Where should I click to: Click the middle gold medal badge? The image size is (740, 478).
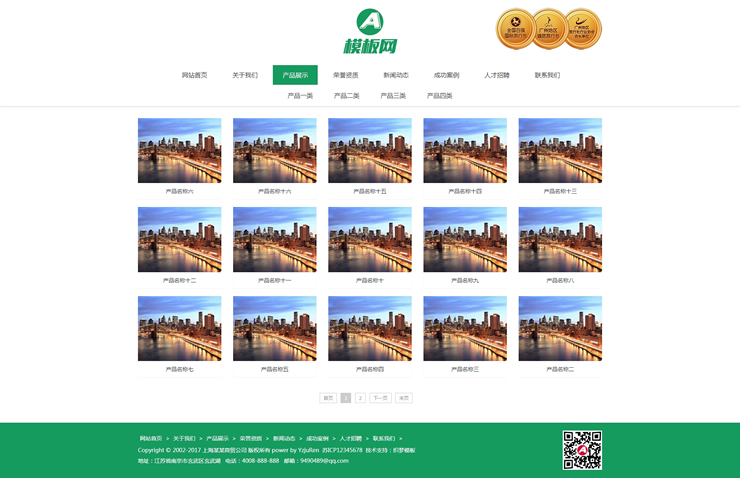(x=549, y=29)
